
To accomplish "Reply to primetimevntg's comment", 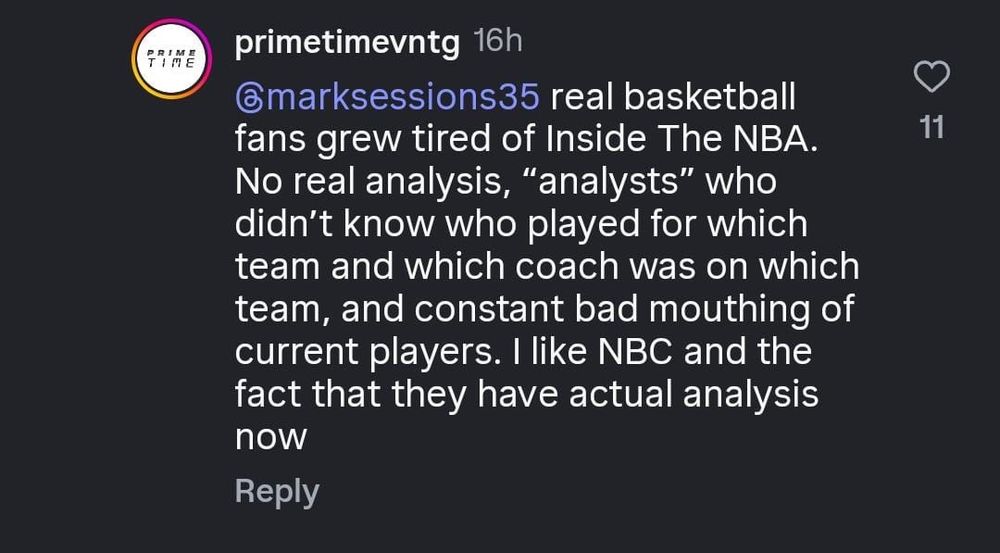I will (x=277, y=491).
